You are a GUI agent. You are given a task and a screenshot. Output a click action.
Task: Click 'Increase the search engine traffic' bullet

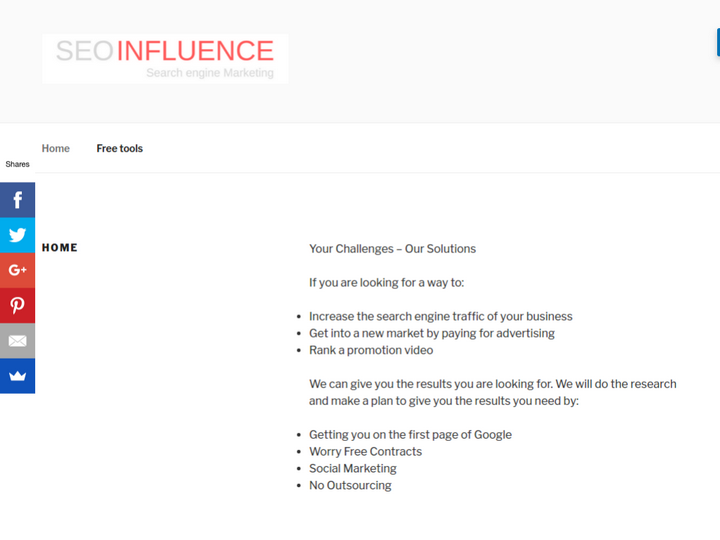[440, 317]
